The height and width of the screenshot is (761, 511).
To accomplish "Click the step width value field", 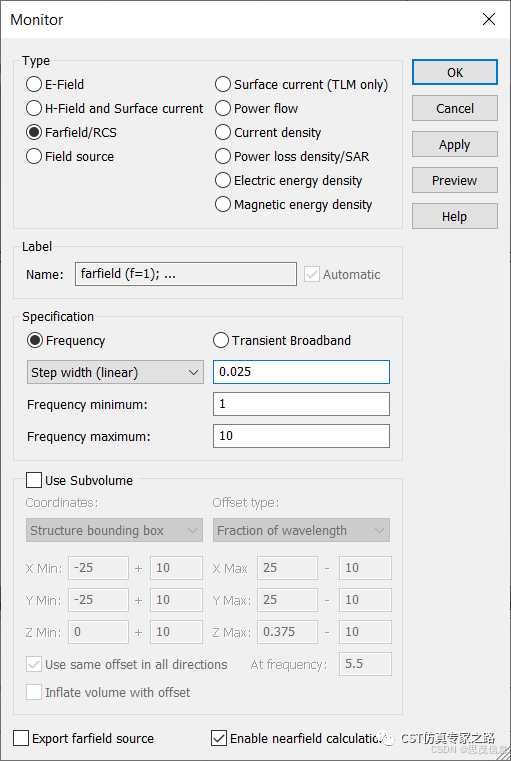I will [x=301, y=372].
